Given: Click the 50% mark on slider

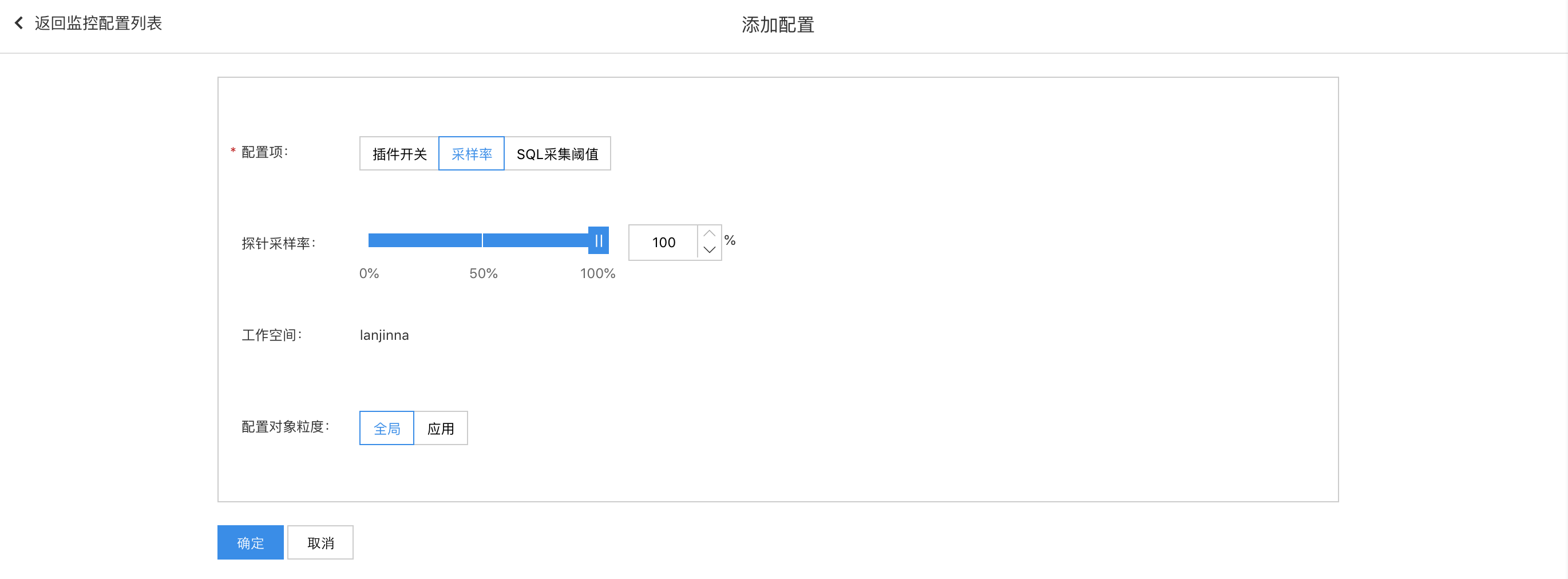Looking at the screenshot, I should pos(482,240).
